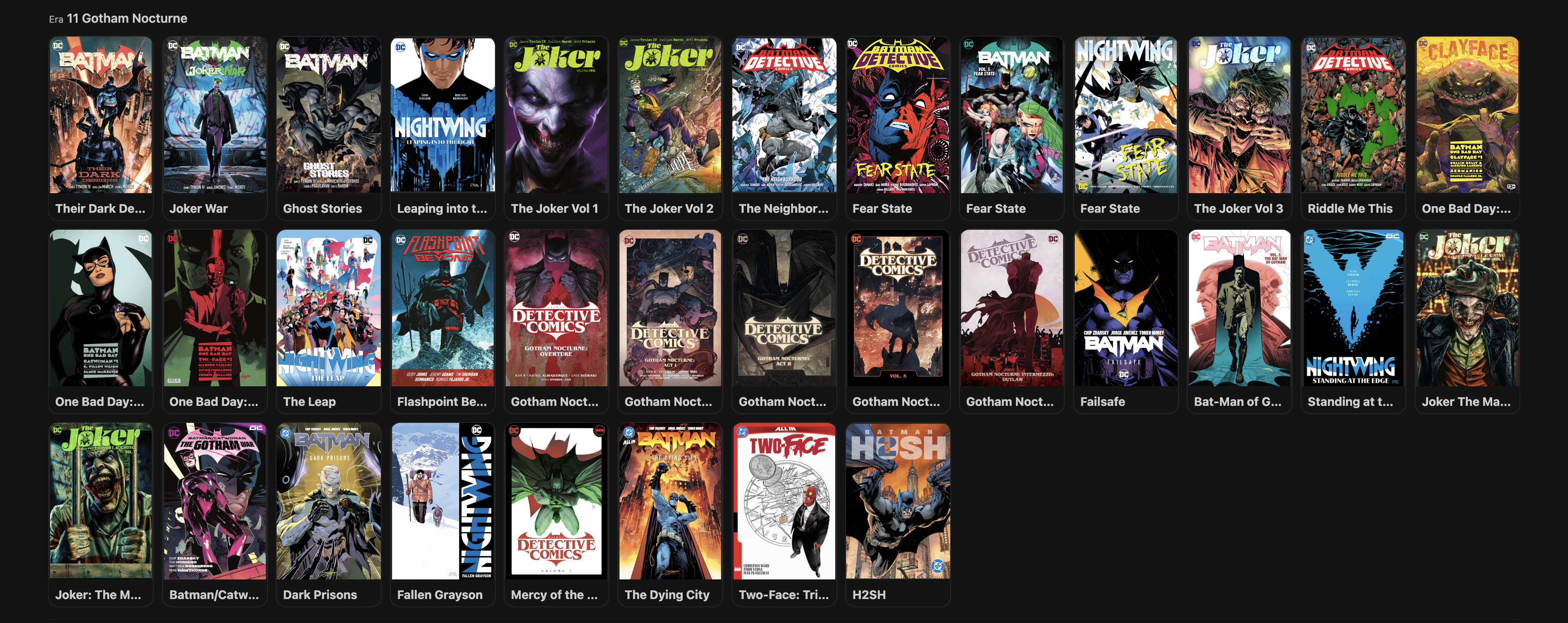Click the 'Era 11 Gotham Nocturne' heading
The image size is (1568, 623).
(118, 18)
